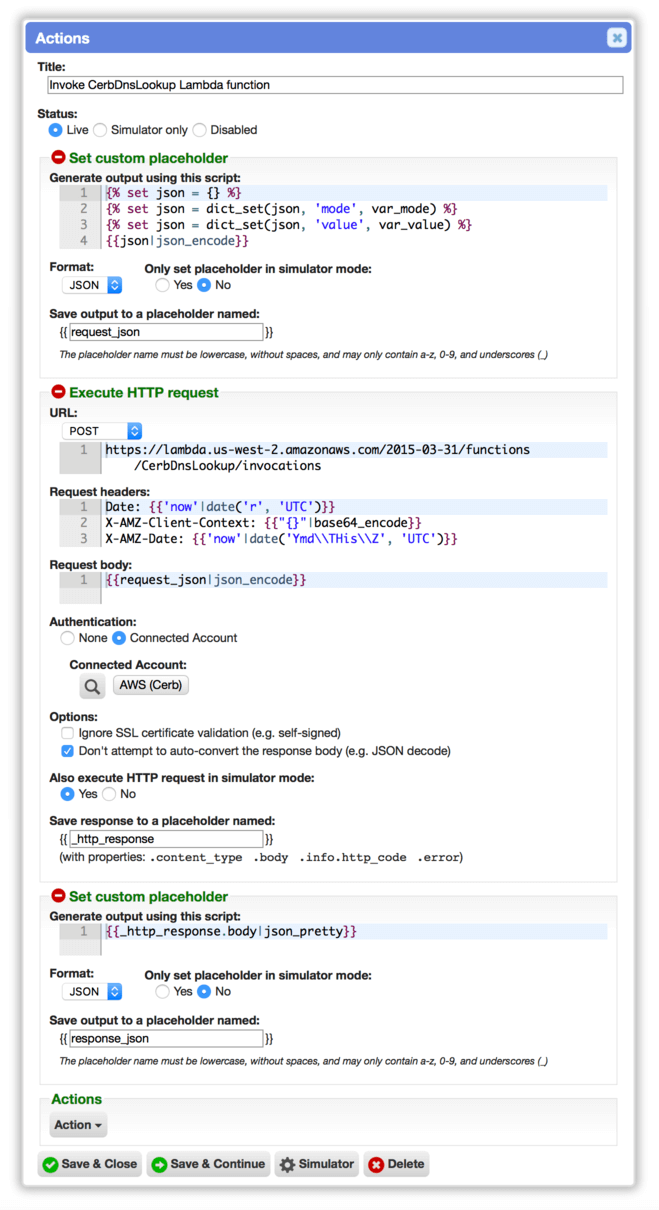This screenshot has width=659, height=1210.
Task: Click the response_json placeholder name field
Action: tap(166, 1039)
